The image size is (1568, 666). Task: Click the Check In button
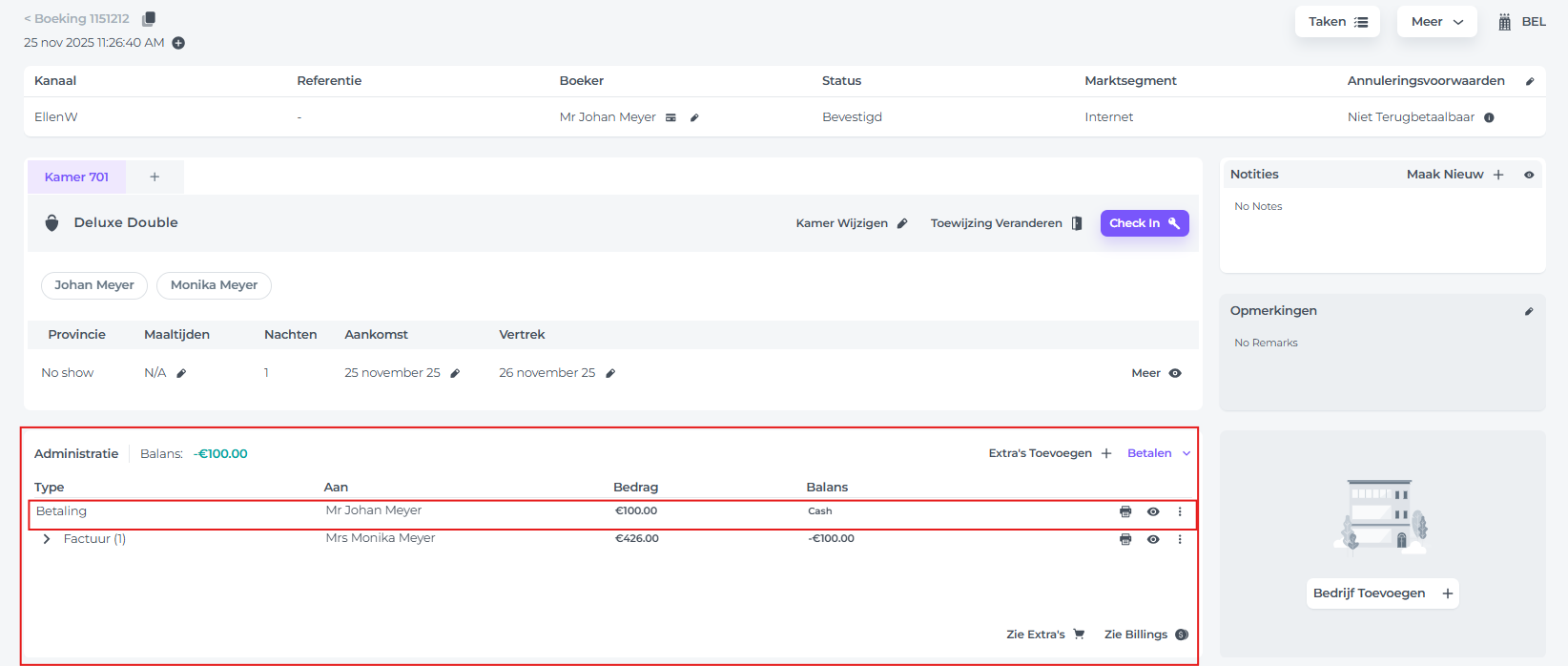point(1144,223)
